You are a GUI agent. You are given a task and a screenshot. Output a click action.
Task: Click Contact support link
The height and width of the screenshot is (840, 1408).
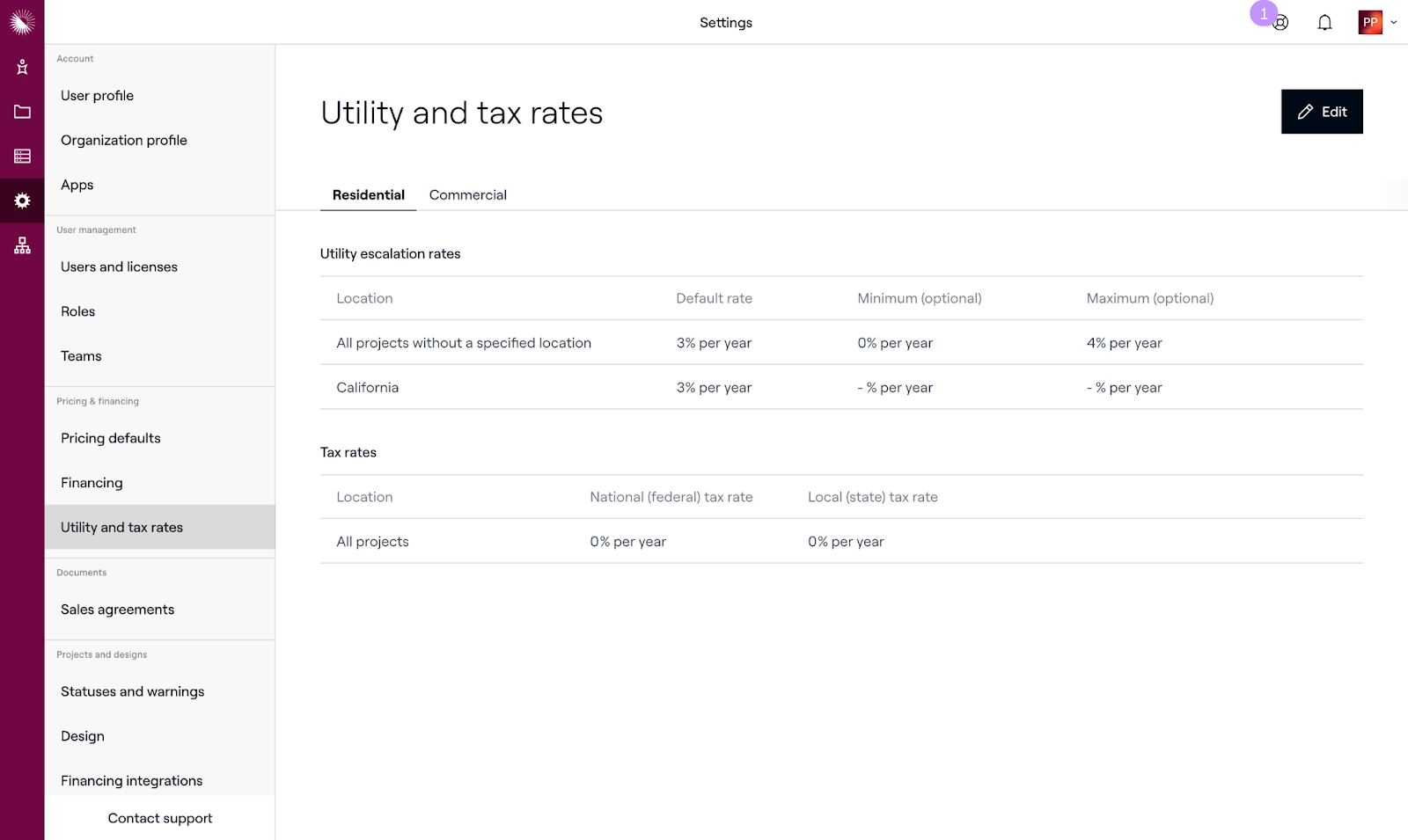click(160, 818)
